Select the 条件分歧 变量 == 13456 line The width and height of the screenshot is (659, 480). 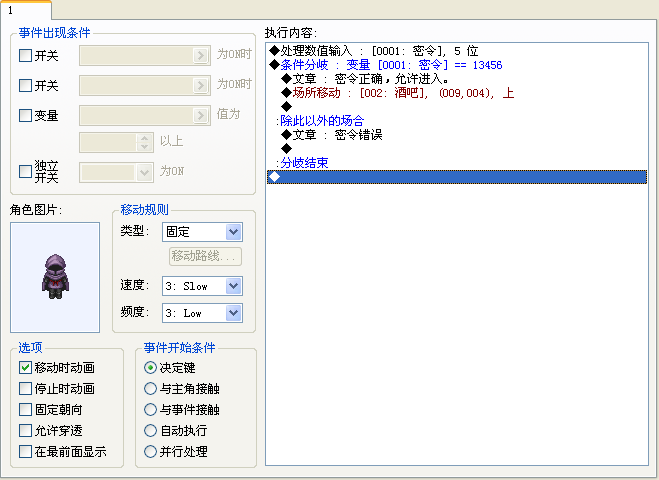457,65
